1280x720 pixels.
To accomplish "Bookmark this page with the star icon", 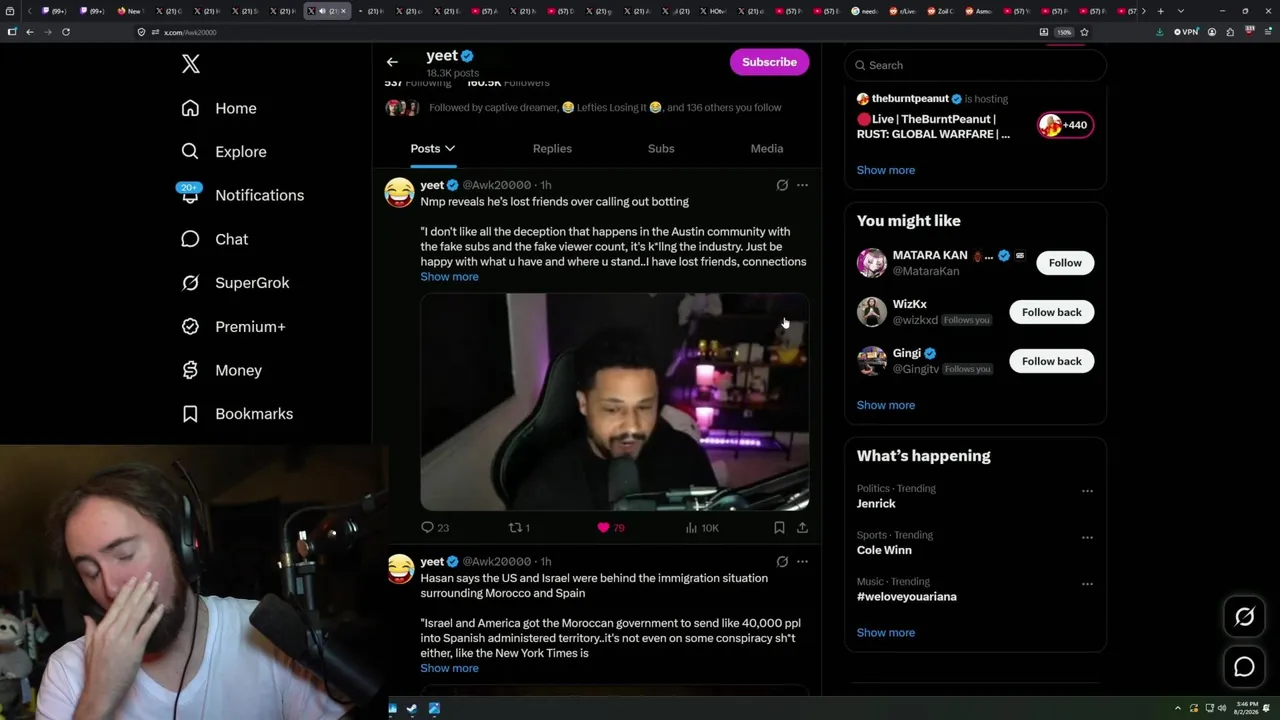I will (1084, 32).
